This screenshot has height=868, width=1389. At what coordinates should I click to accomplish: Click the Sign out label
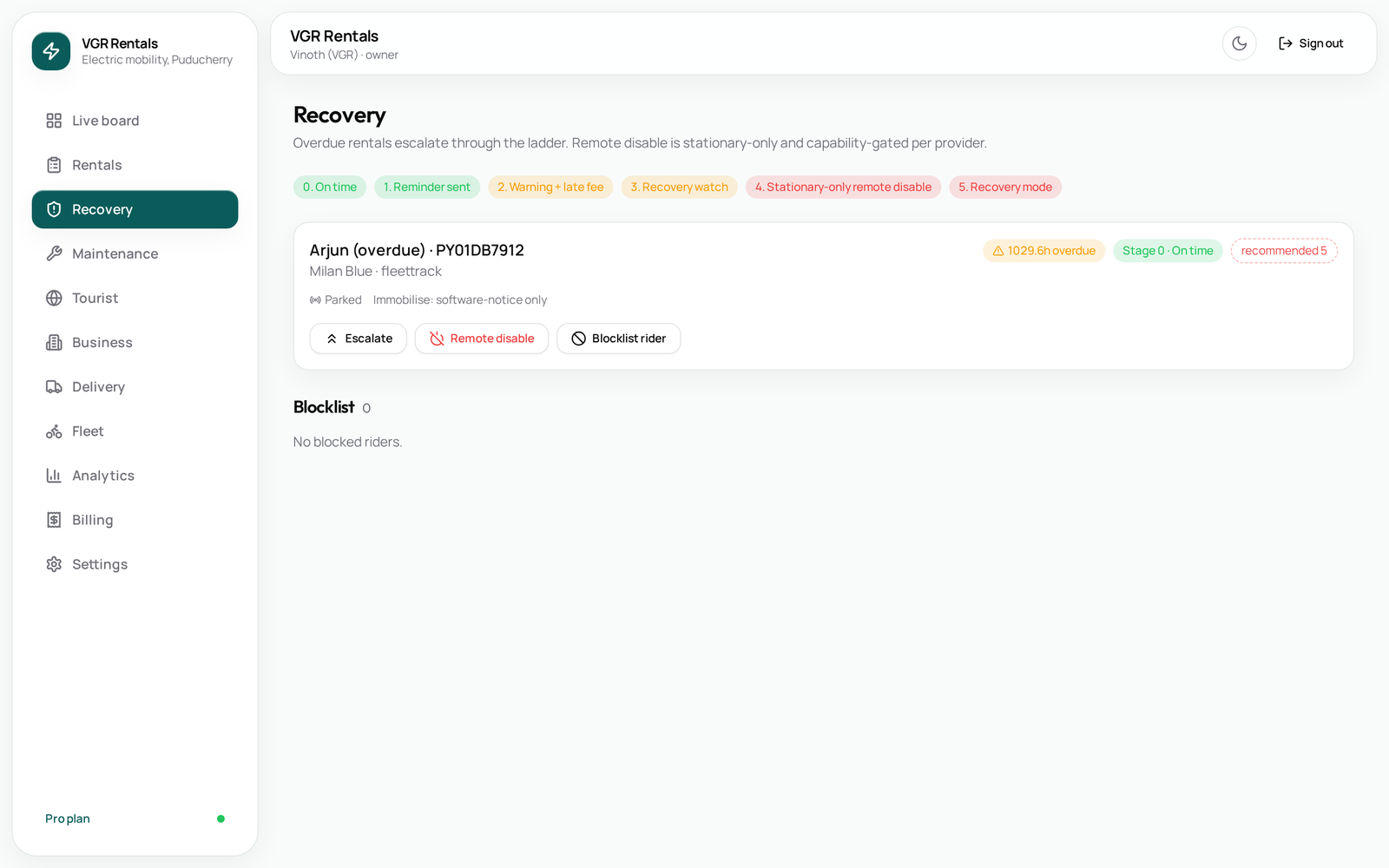(x=1320, y=43)
